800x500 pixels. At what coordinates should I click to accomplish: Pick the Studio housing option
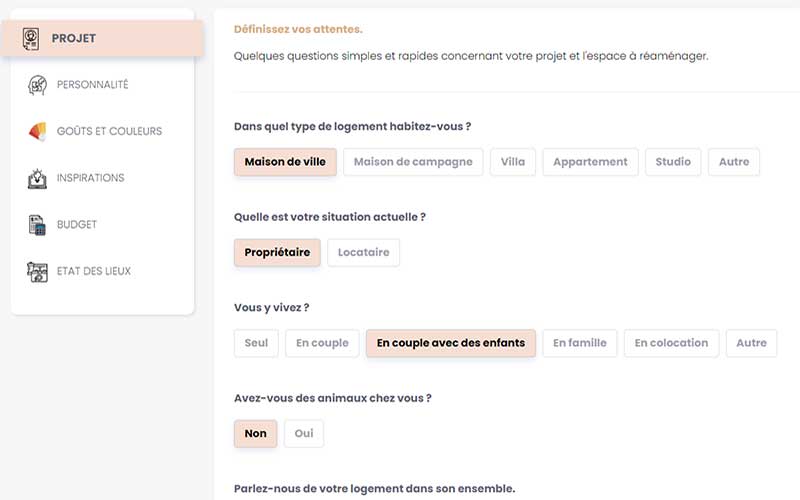pos(673,162)
